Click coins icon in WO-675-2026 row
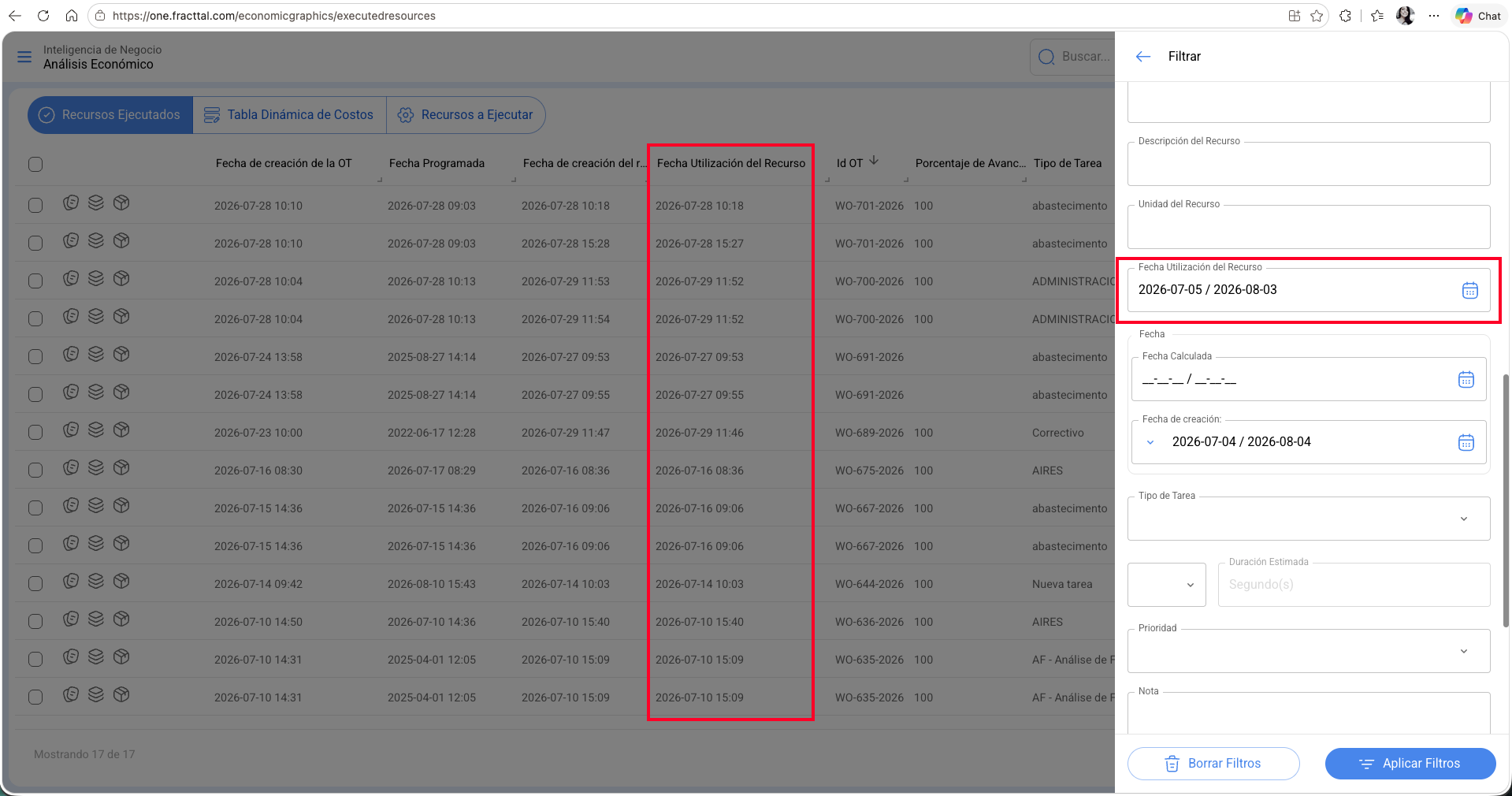This screenshot has width=1512, height=796. tap(71, 468)
